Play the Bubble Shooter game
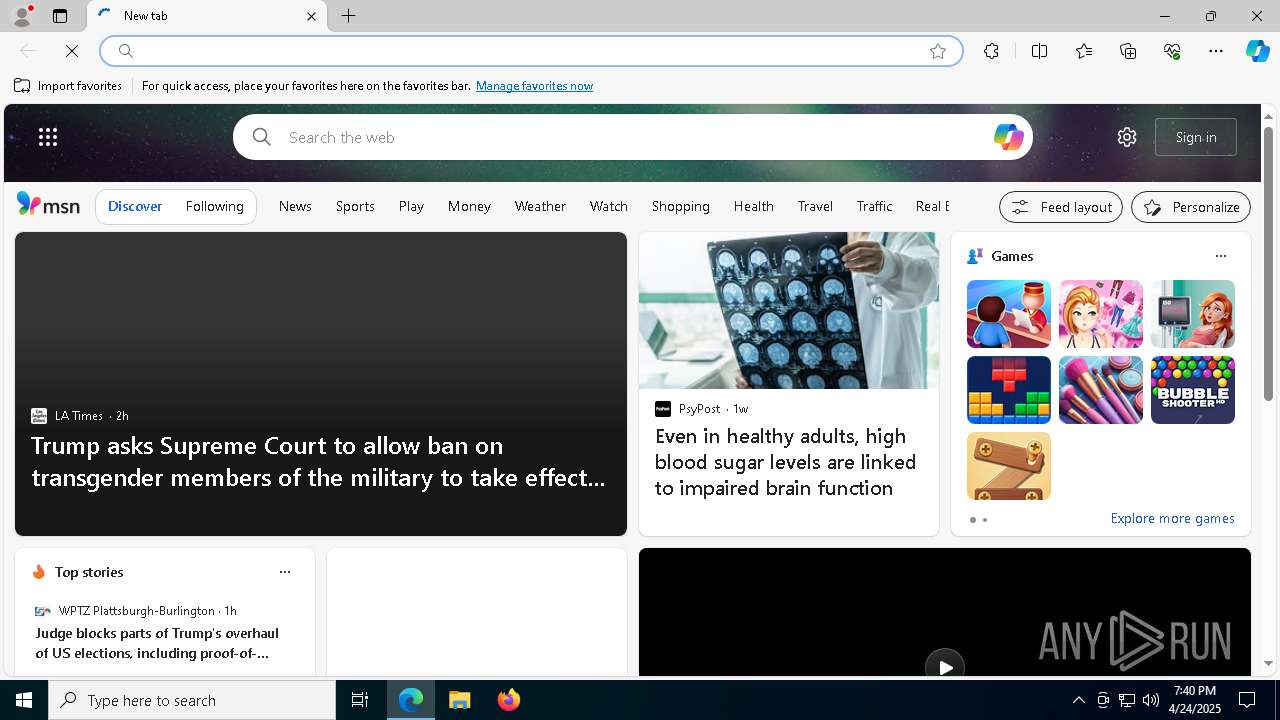The width and height of the screenshot is (1280, 720). (1192, 390)
